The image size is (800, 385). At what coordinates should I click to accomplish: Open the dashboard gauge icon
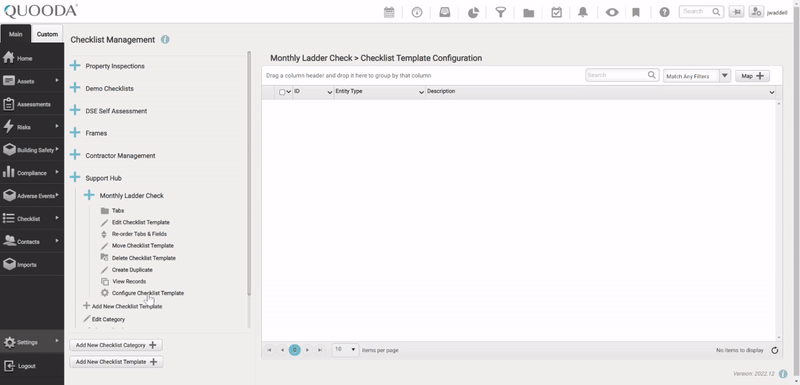(417, 12)
